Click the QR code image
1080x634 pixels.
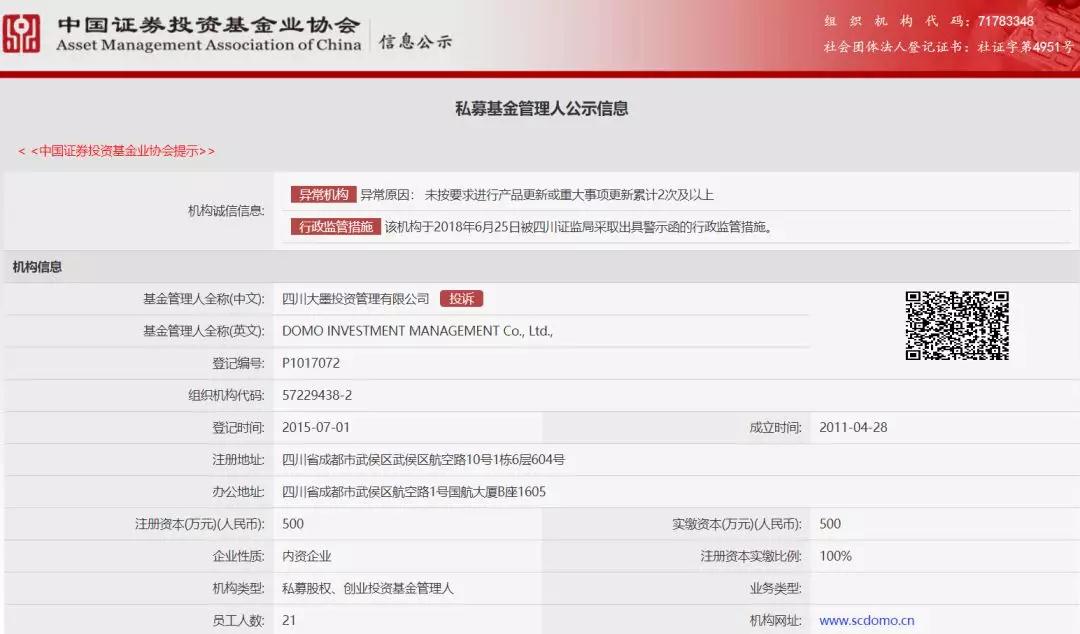[957, 326]
